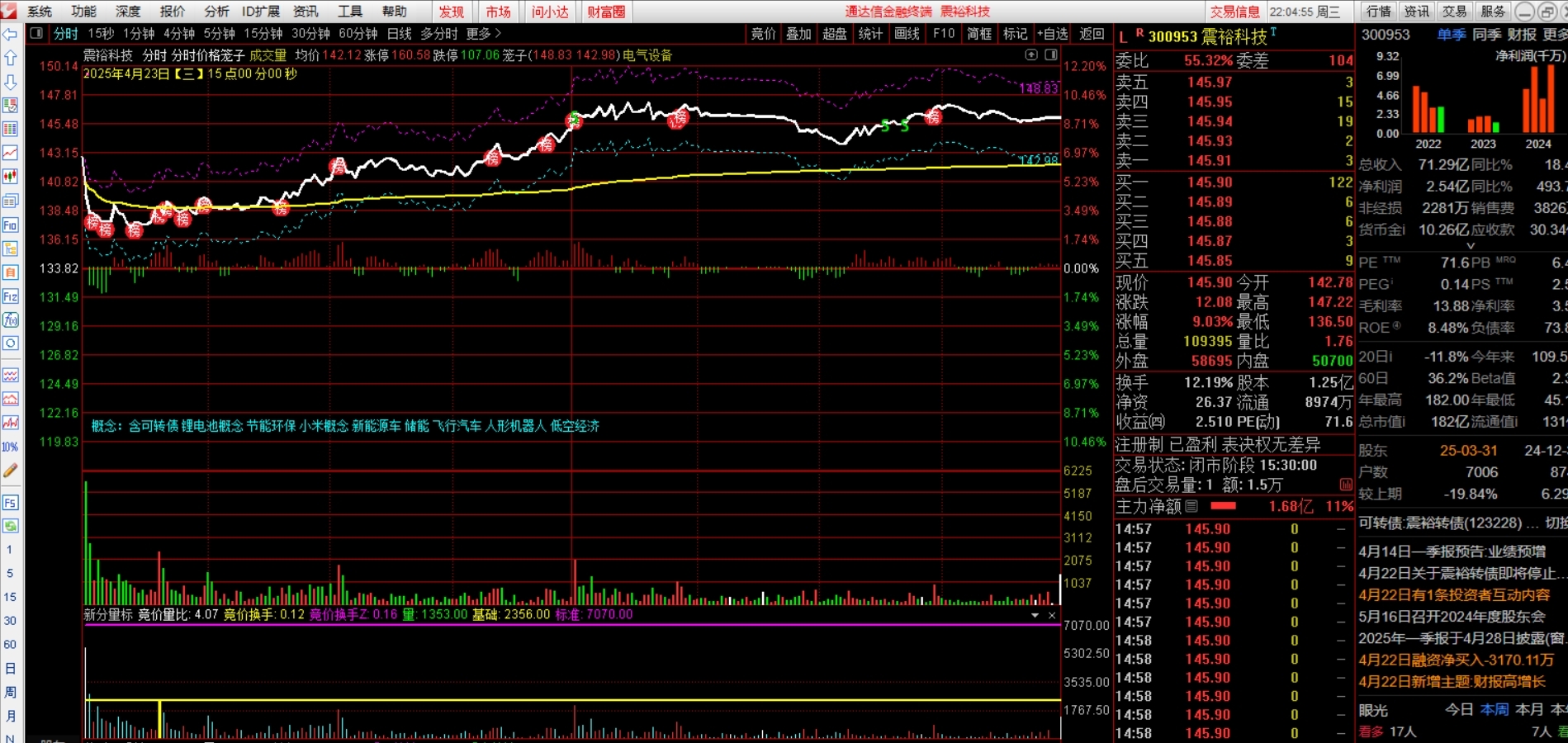The height and width of the screenshot is (743, 1568).
Task: Switch to the 财报 tab
Action: pos(1522,35)
